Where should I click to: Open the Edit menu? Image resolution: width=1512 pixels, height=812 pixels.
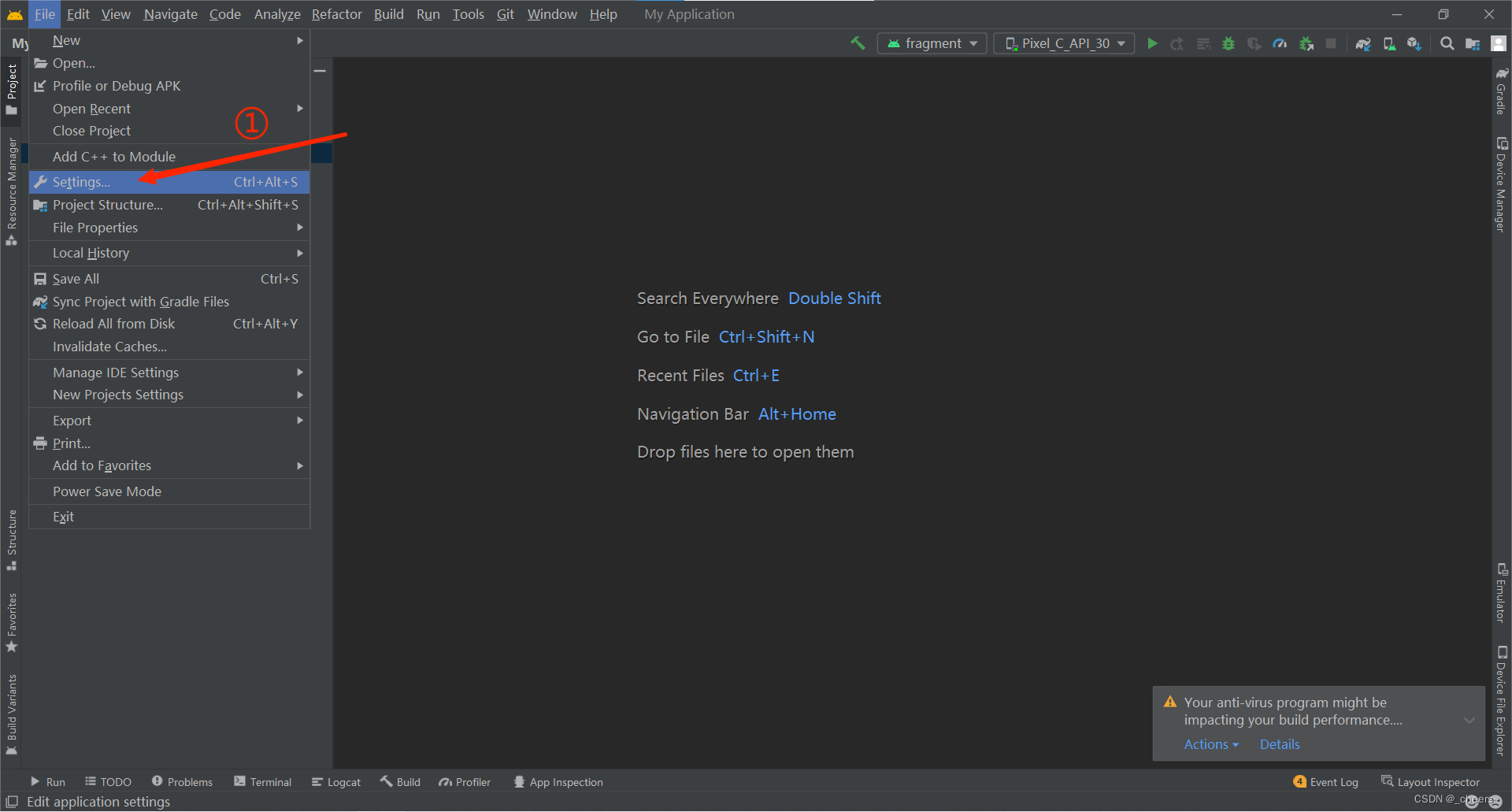78,14
